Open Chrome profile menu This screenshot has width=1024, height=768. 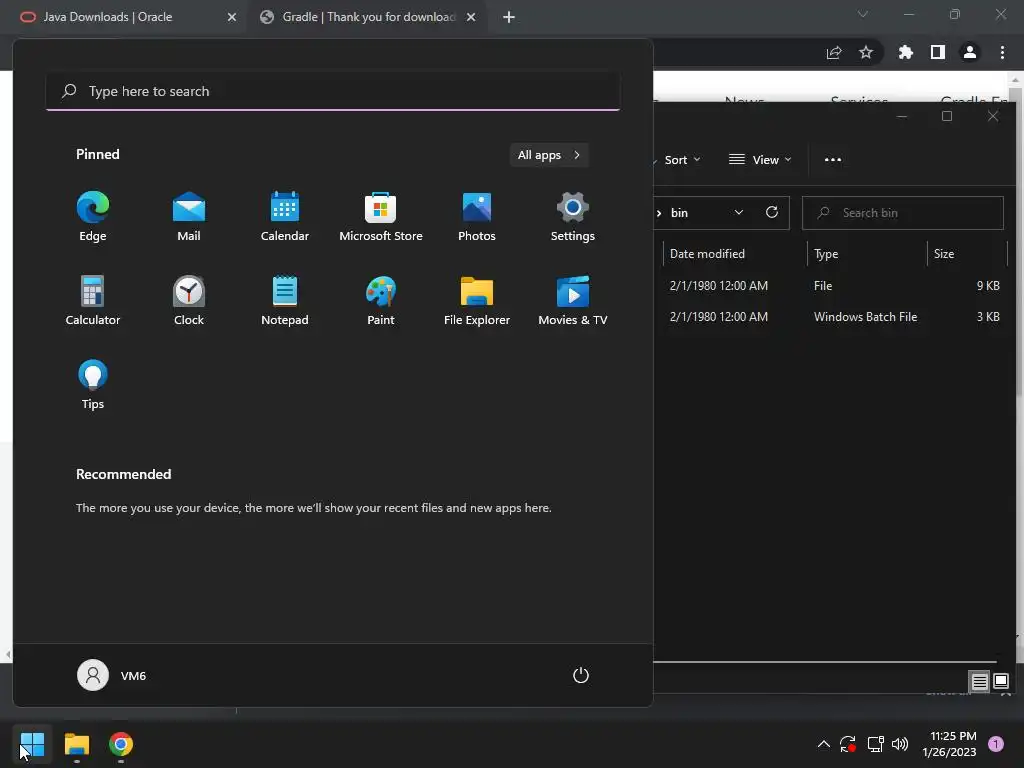970,52
